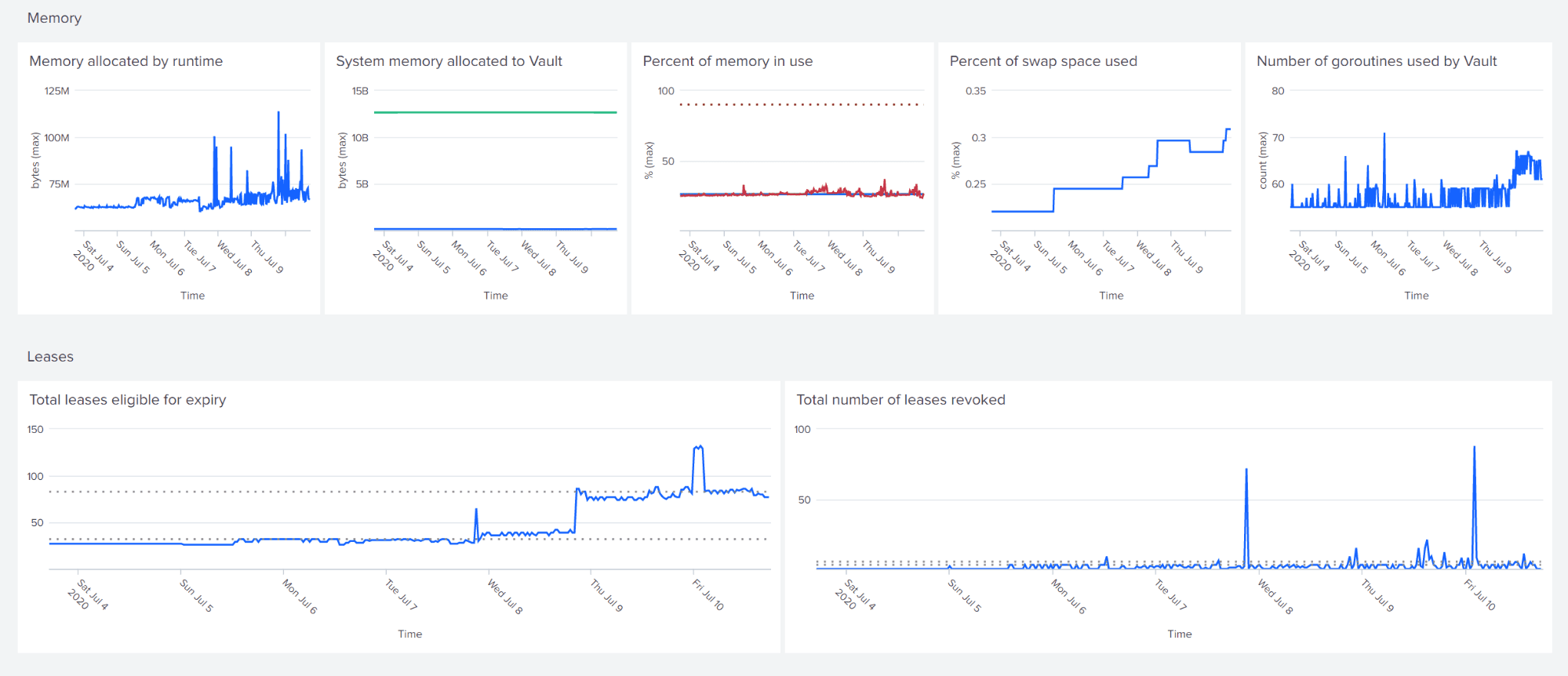This screenshot has width=1568, height=676.
Task: Click 'Tue Jul 7' tick in leases expiry chart
Action: [x=402, y=594]
